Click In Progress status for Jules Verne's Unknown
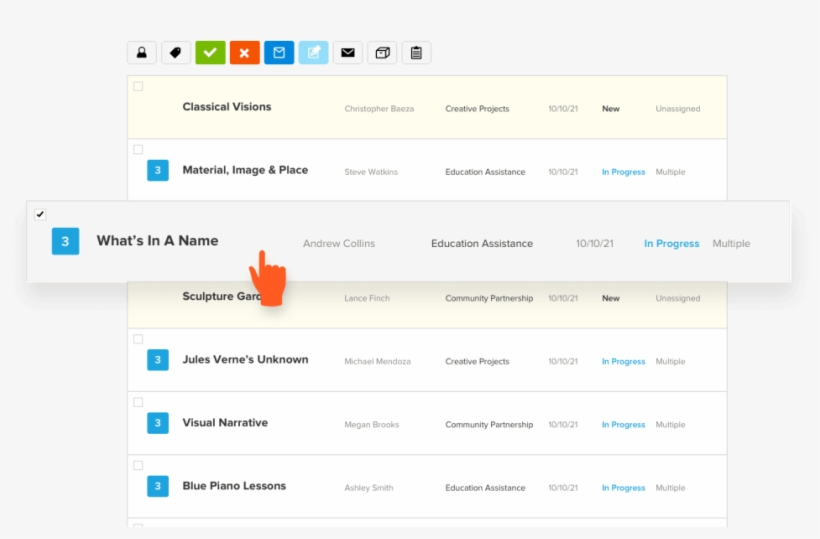This screenshot has width=820, height=539. pos(623,361)
